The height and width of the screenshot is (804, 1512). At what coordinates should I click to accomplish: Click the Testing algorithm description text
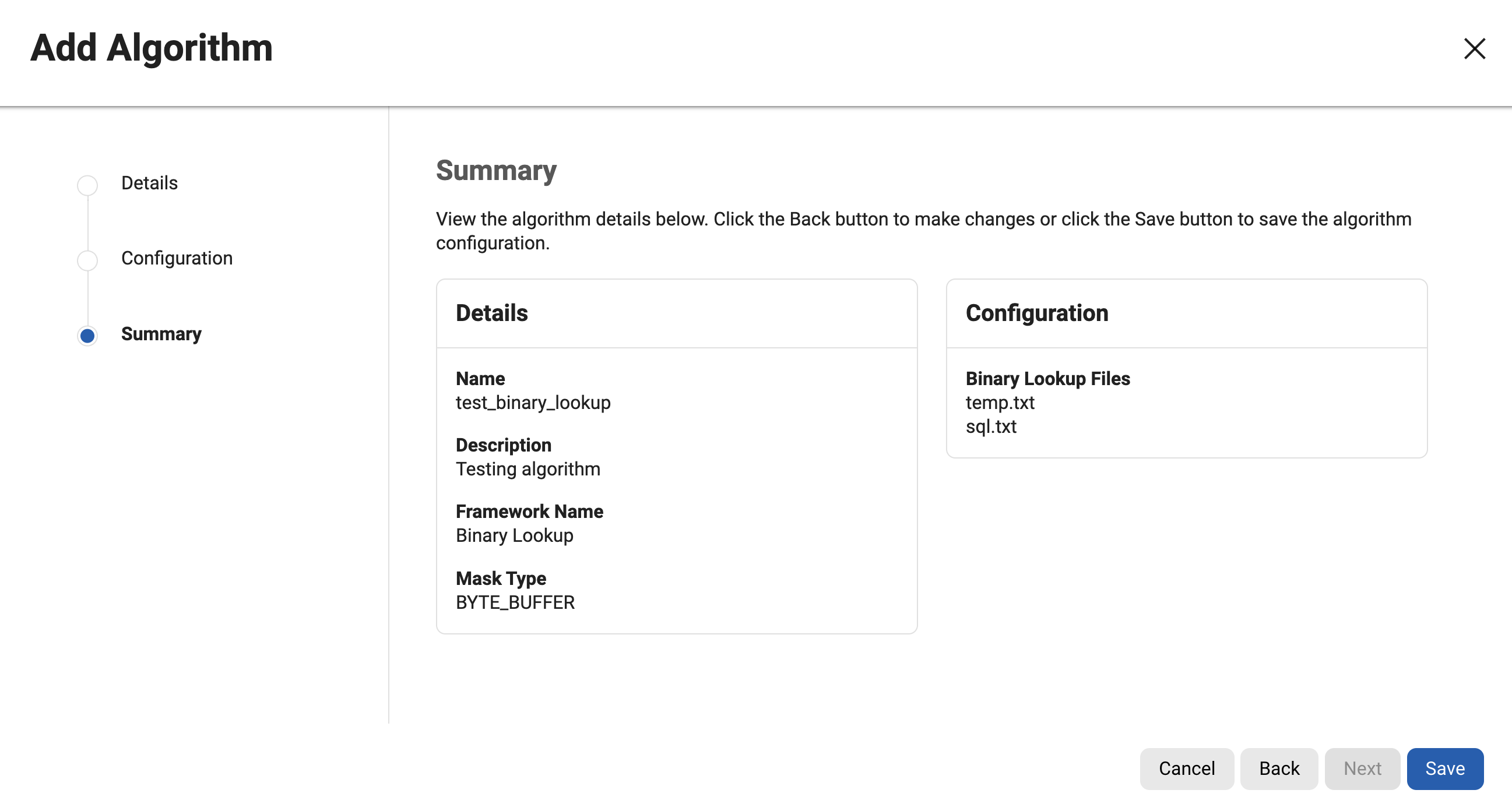pos(528,469)
